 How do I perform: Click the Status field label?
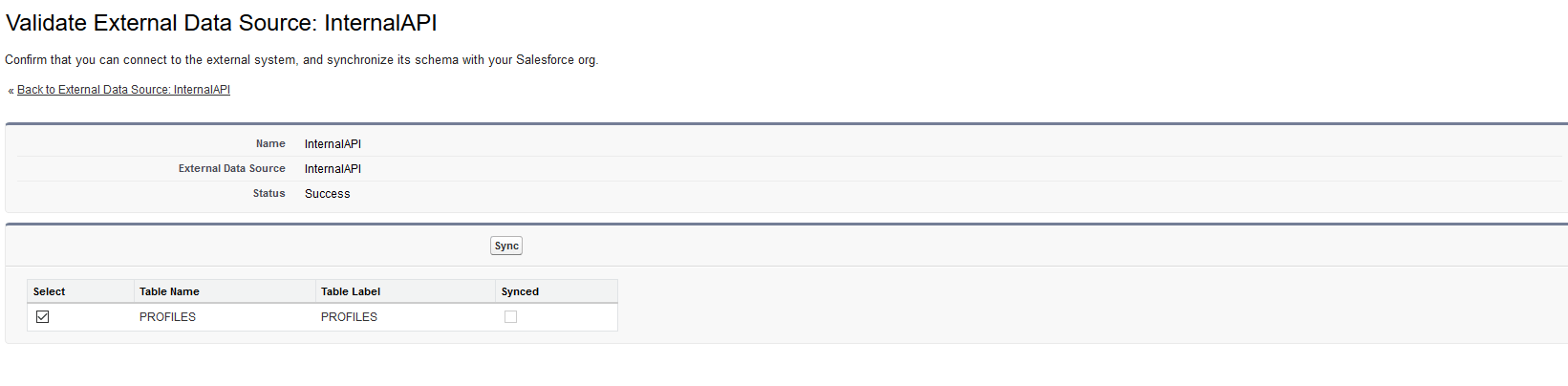coord(268,194)
